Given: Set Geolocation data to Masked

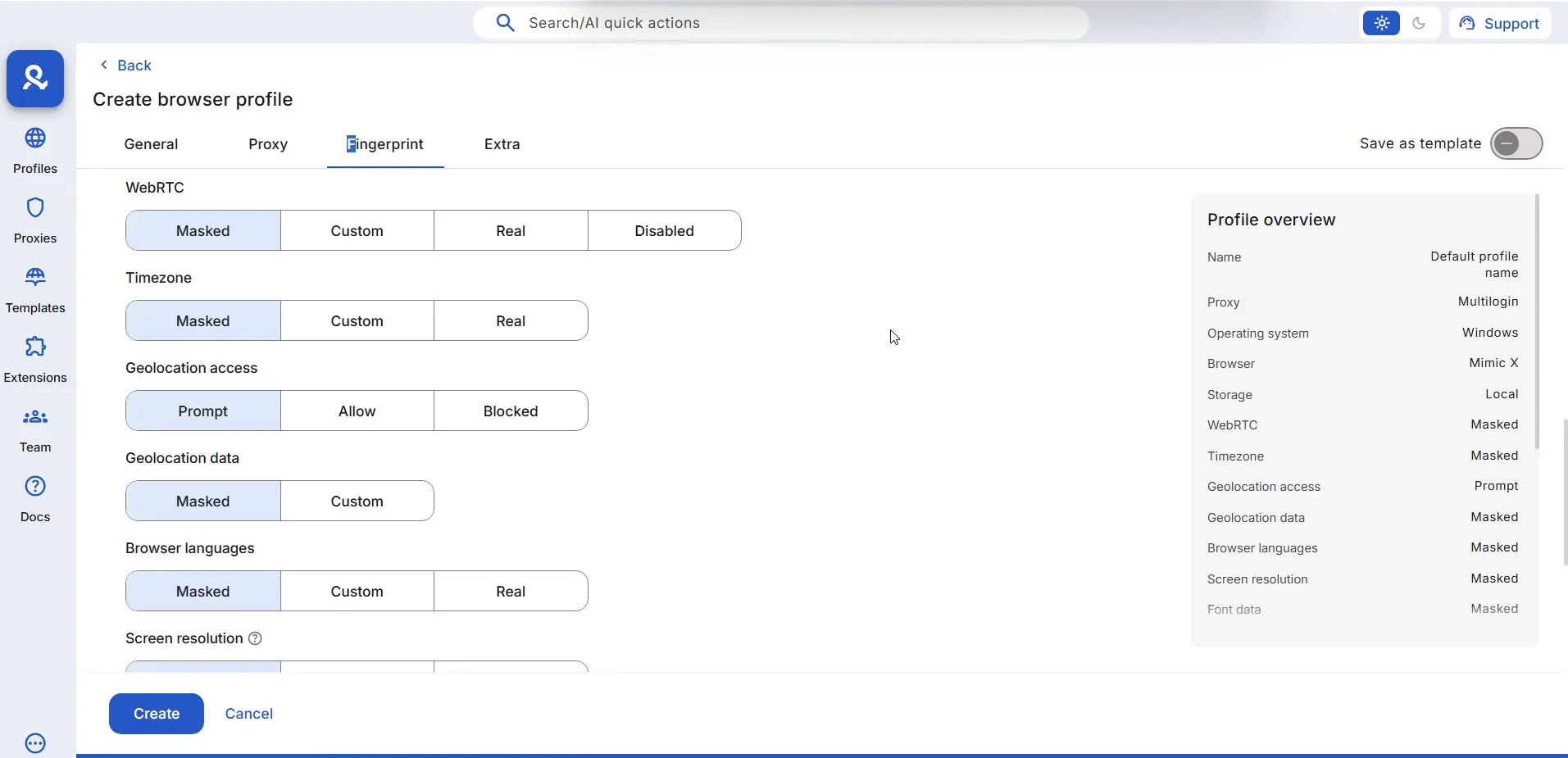Looking at the screenshot, I should click(203, 501).
